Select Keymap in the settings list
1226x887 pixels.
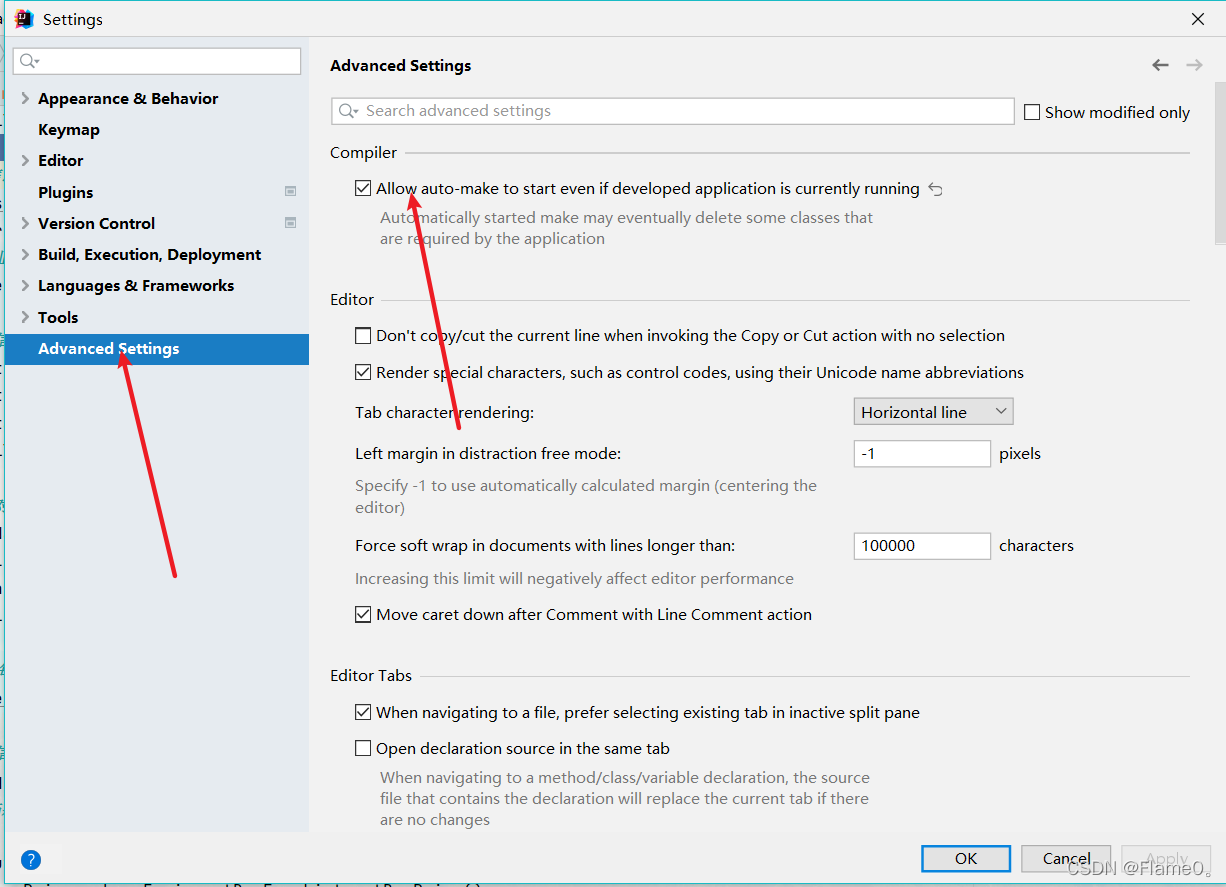(69, 129)
